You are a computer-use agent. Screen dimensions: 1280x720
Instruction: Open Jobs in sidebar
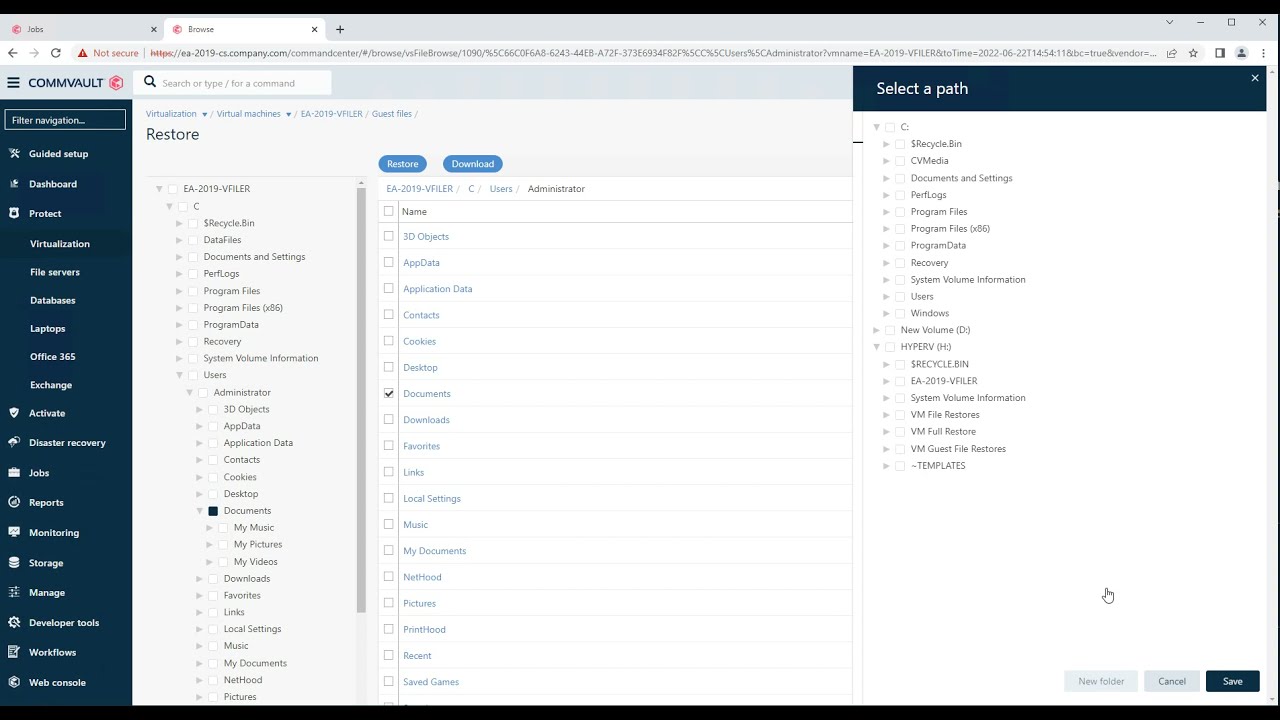[39, 473]
